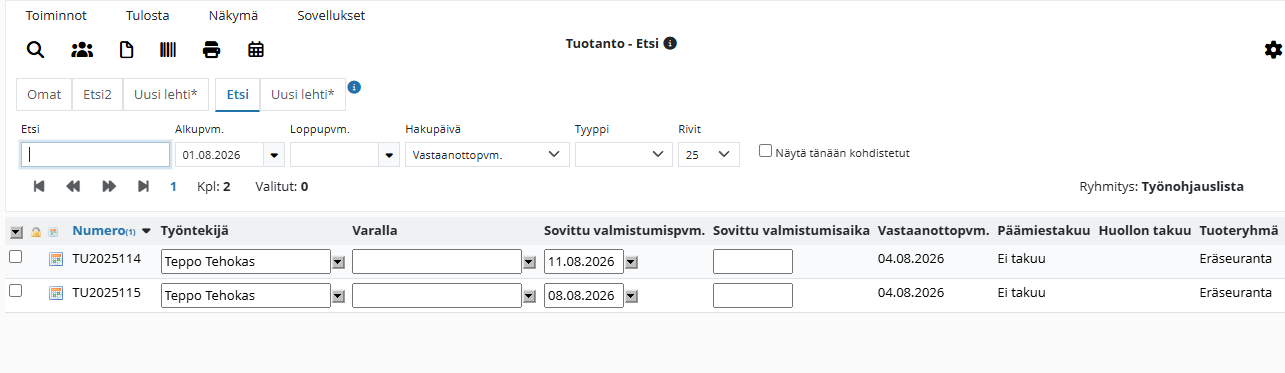This screenshot has height=373, width=1285.
Task: Select the active Etsi tab
Action: (238, 95)
